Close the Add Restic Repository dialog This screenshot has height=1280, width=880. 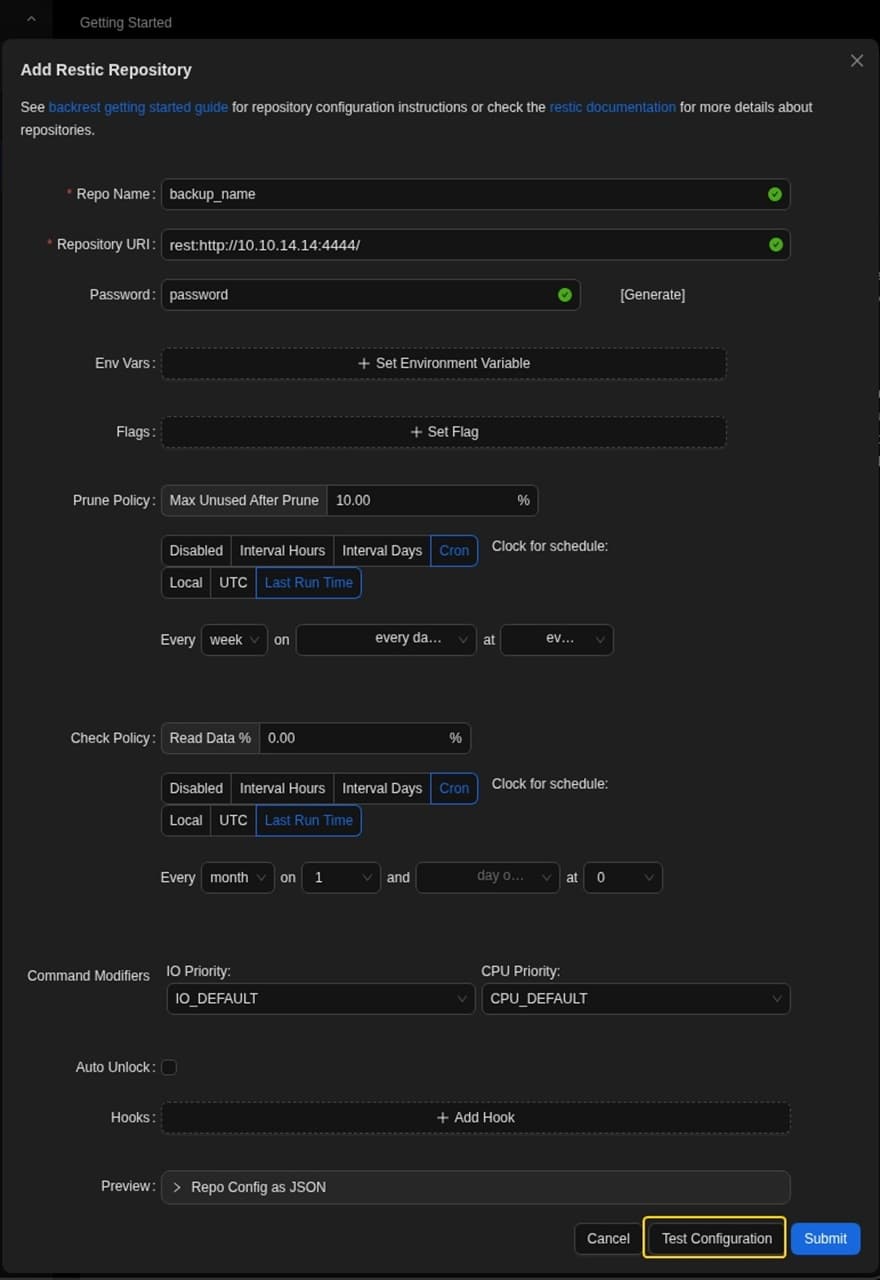856,61
